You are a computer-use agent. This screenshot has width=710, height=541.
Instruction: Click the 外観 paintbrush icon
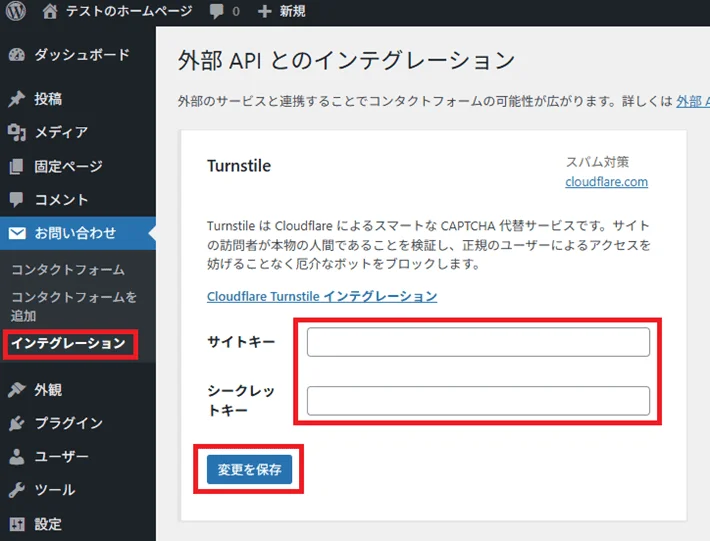pos(16,390)
